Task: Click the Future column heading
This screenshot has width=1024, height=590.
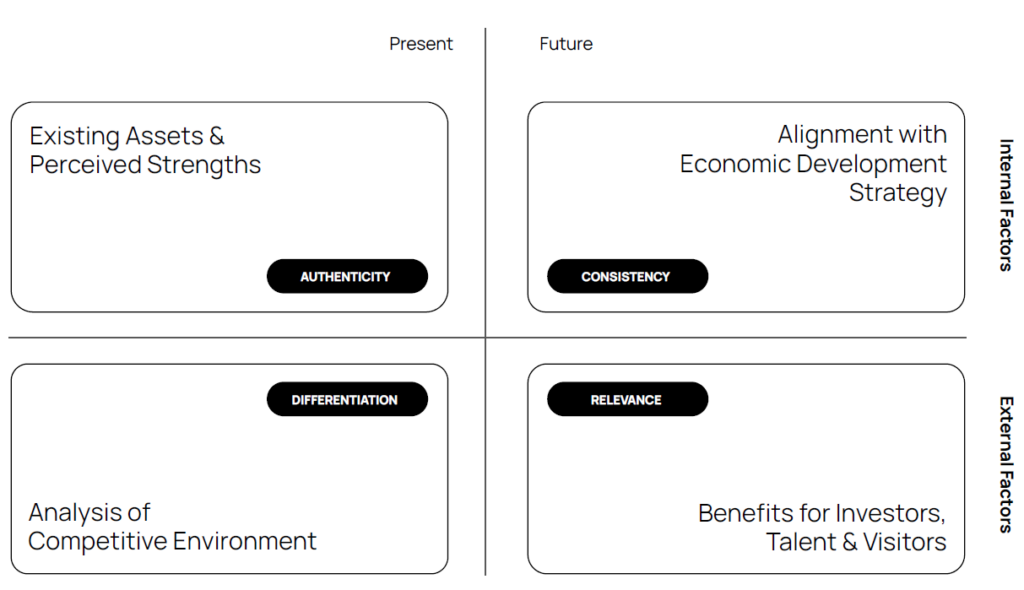Action: tap(566, 44)
